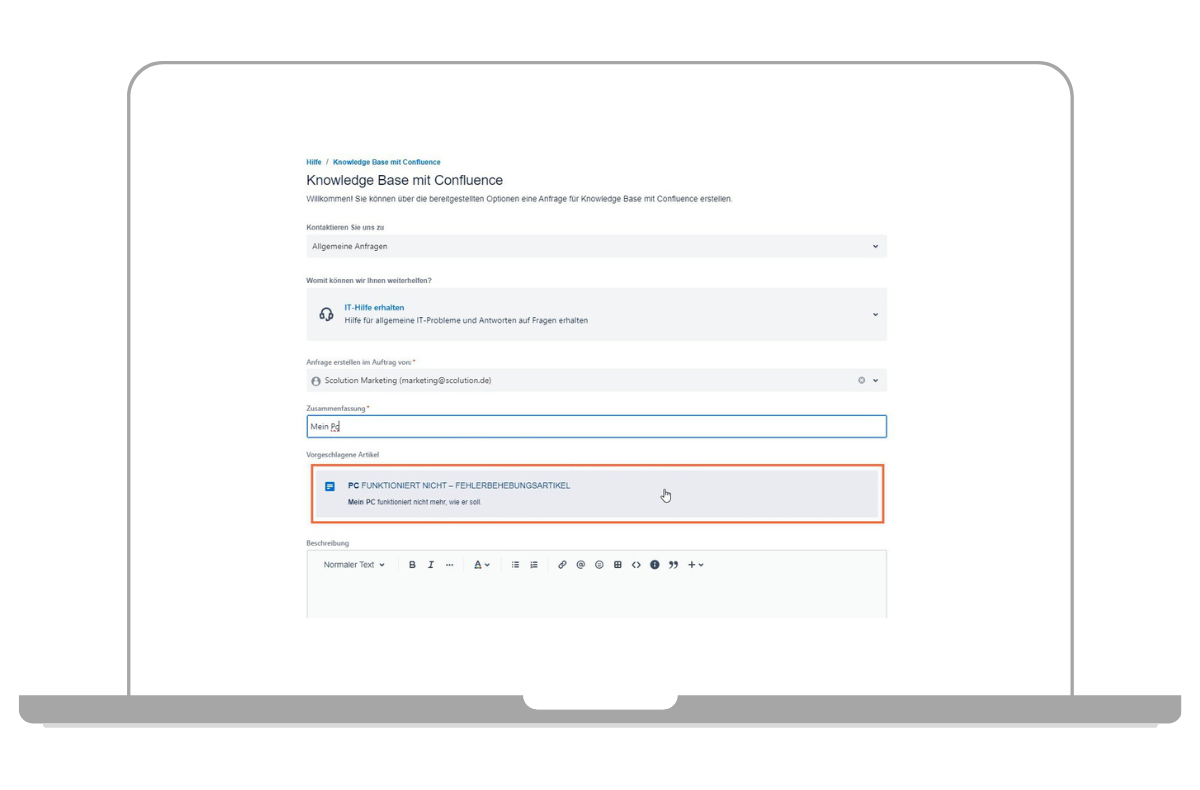Image resolution: width=1200 pixels, height=790 pixels.
Task: Open more formatting options (three dots)
Action: (x=449, y=565)
